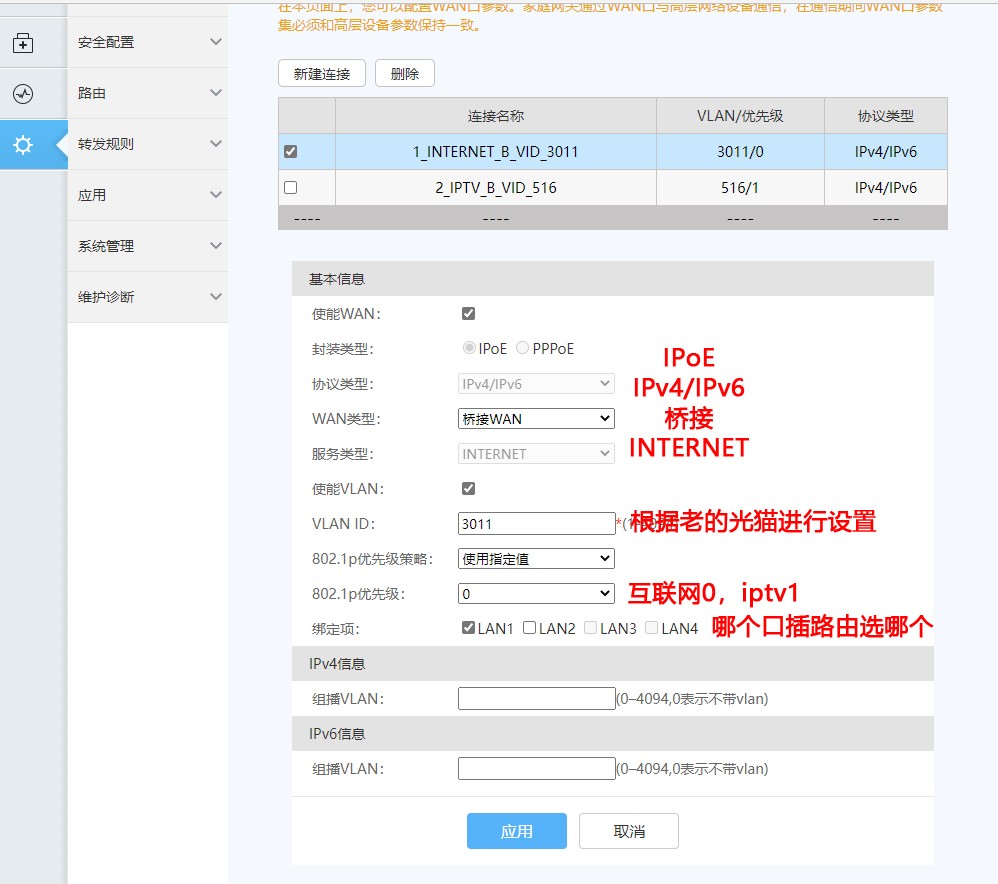The height and width of the screenshot is (884, 998).
Task: Open the WAN类型 dropdown showing 桥接WAN
Action: click(535, 418)
